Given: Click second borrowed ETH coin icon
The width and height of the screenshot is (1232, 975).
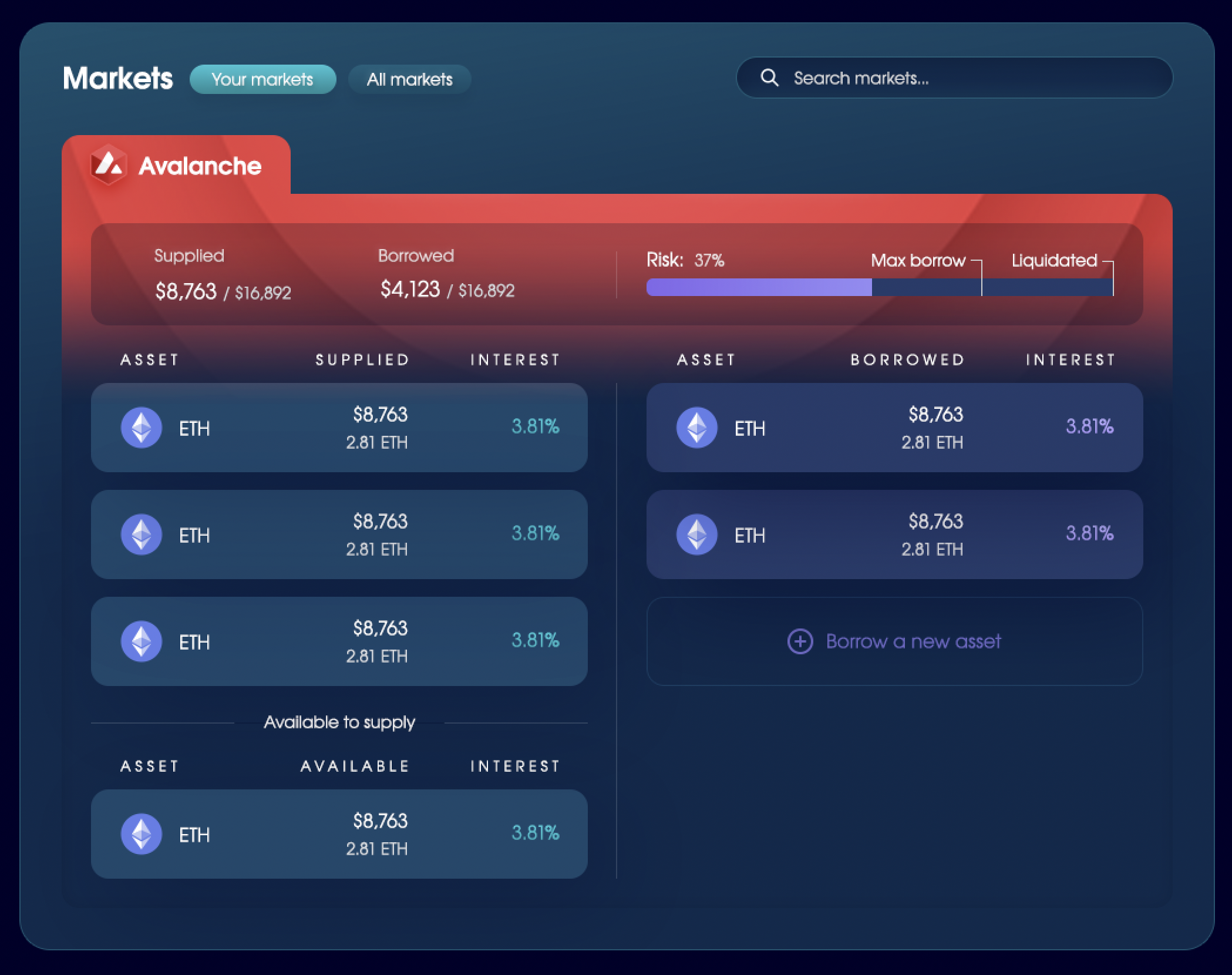Looking at the screenshot, I should (697, 534).
